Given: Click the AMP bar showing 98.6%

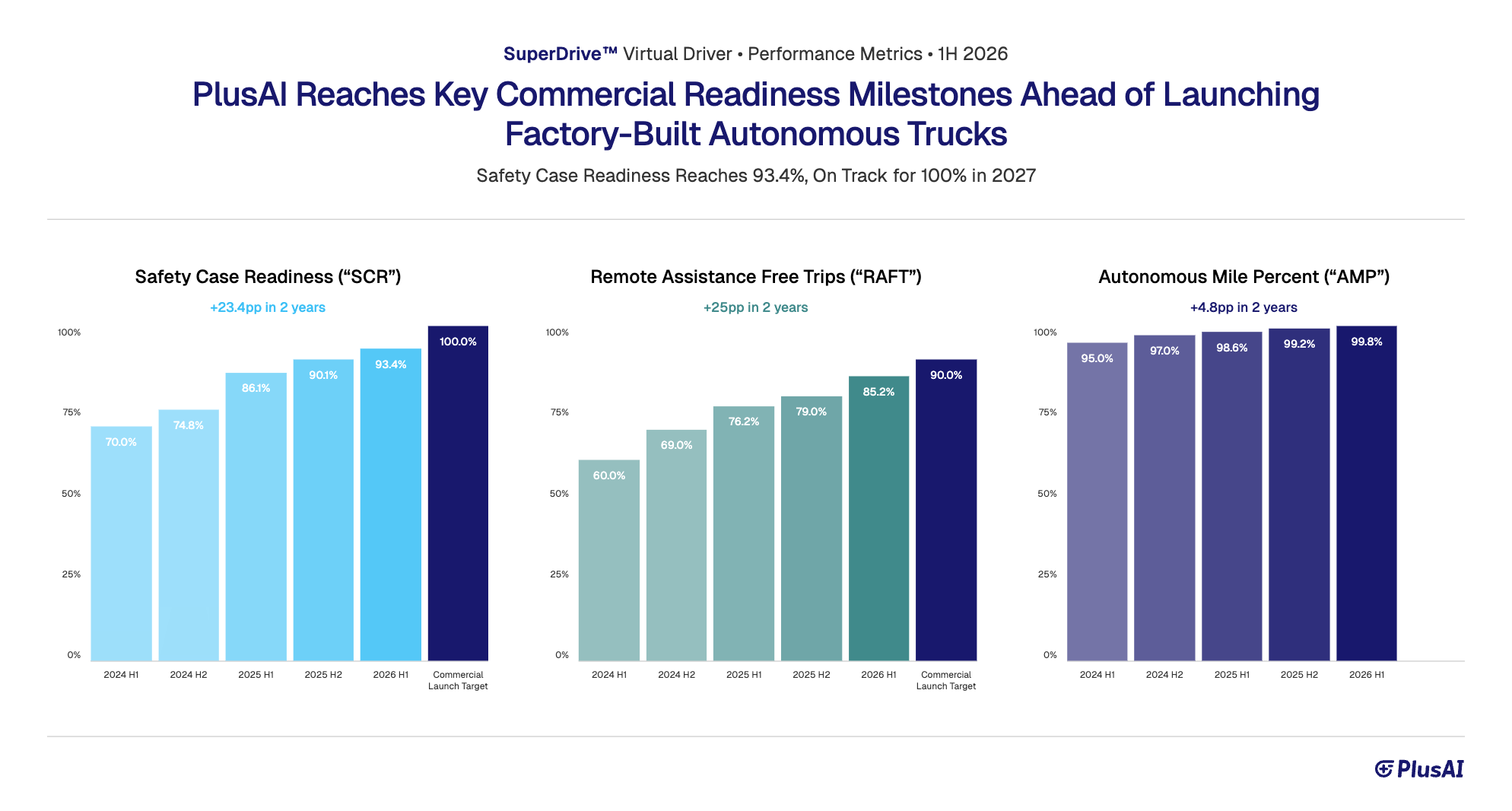Looking at the screenshot, I should (1232, 496).
